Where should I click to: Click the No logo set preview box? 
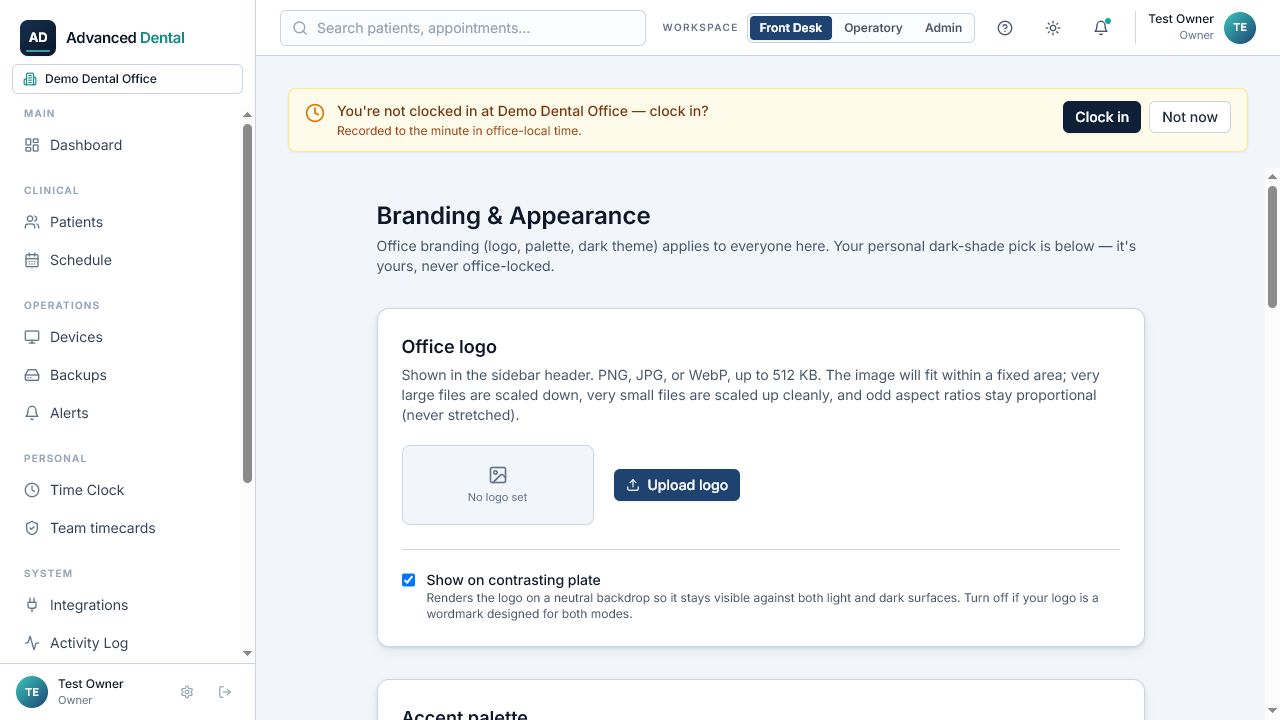pos(498,485)
